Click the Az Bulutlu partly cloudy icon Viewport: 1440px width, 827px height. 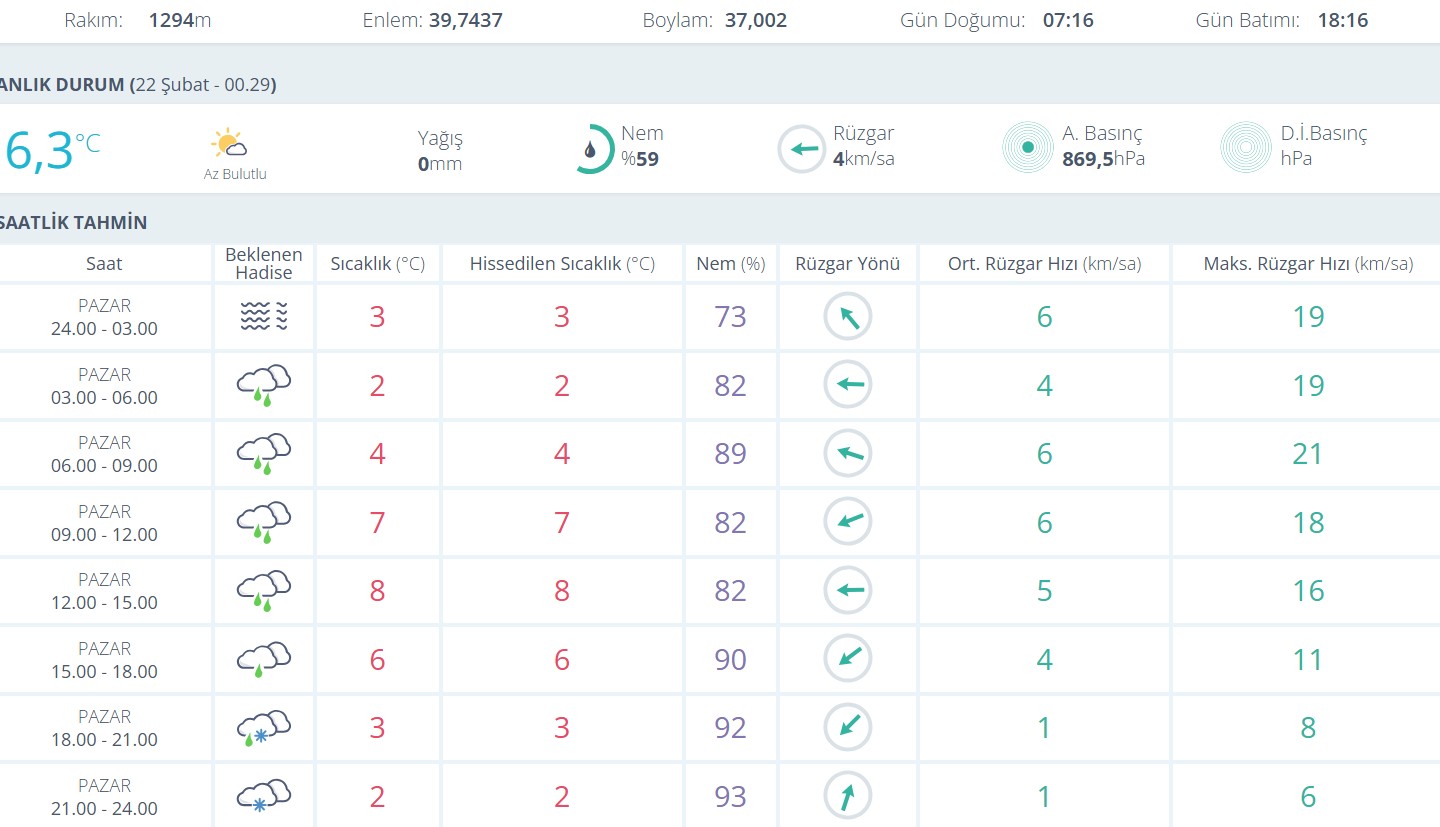229,144
